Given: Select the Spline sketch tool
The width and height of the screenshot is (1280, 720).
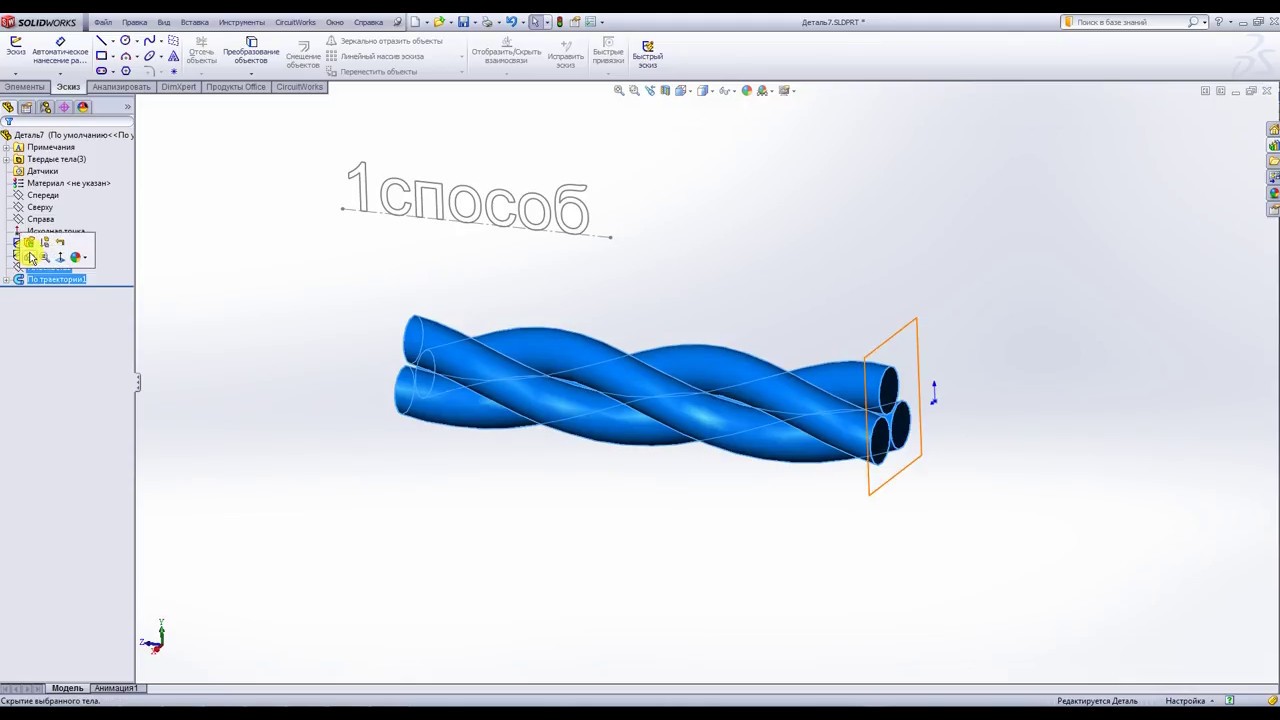Looking at the screenshot, I should 149,41.
